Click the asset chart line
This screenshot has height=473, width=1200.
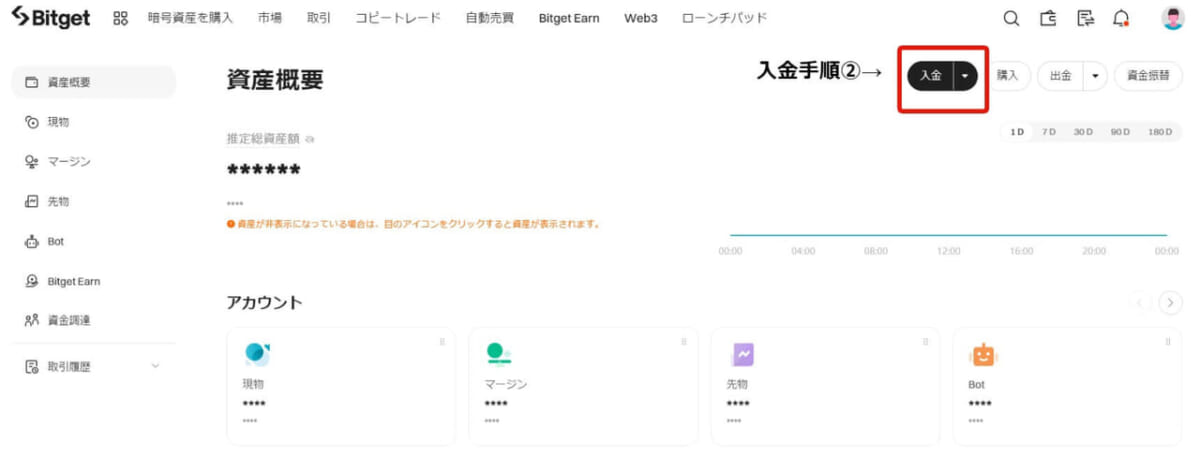[x=948, y=235]
